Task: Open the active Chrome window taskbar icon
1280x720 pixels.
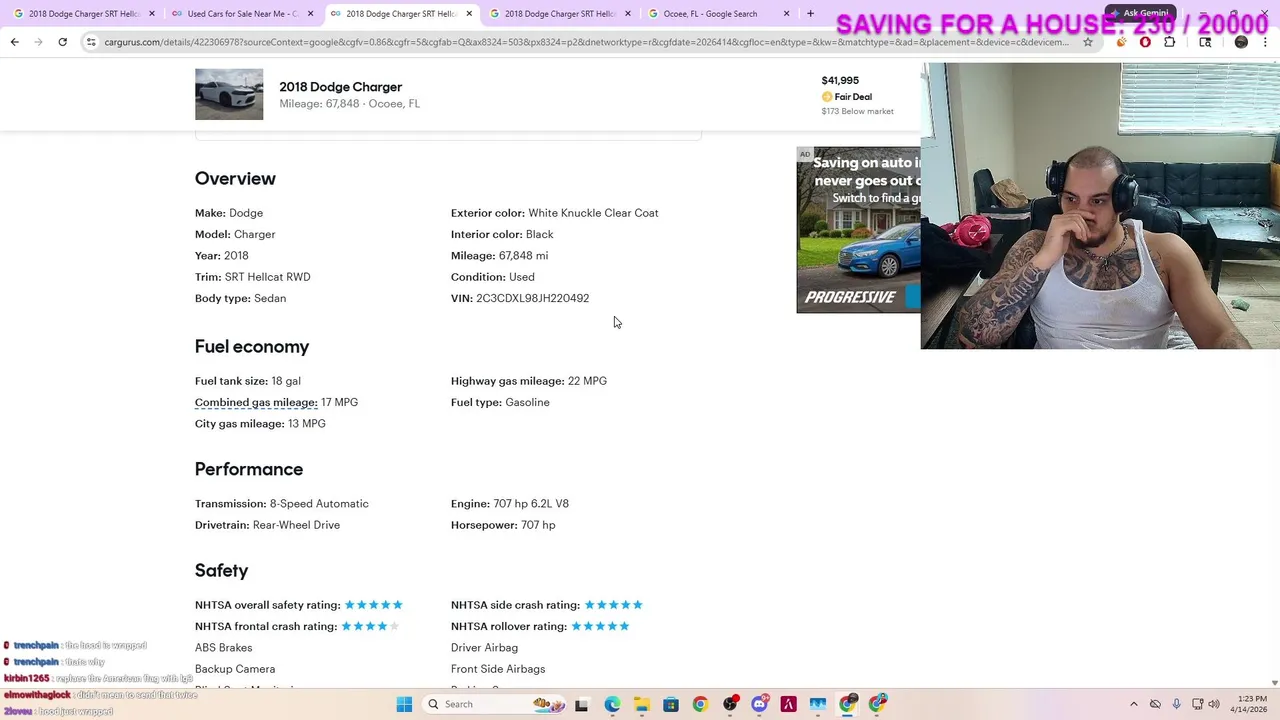Action: click(x=848, y=704)
